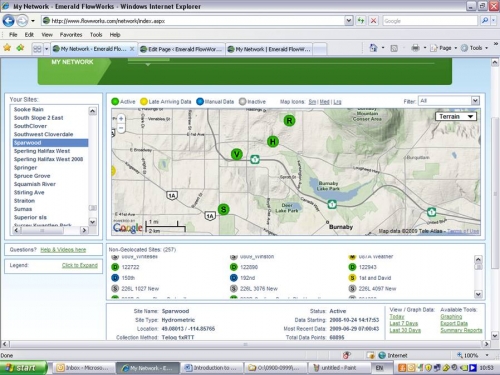This screenshot has height=375, width=500.
Task: Click the Help & Videos here link
Action: coord(63,250)
